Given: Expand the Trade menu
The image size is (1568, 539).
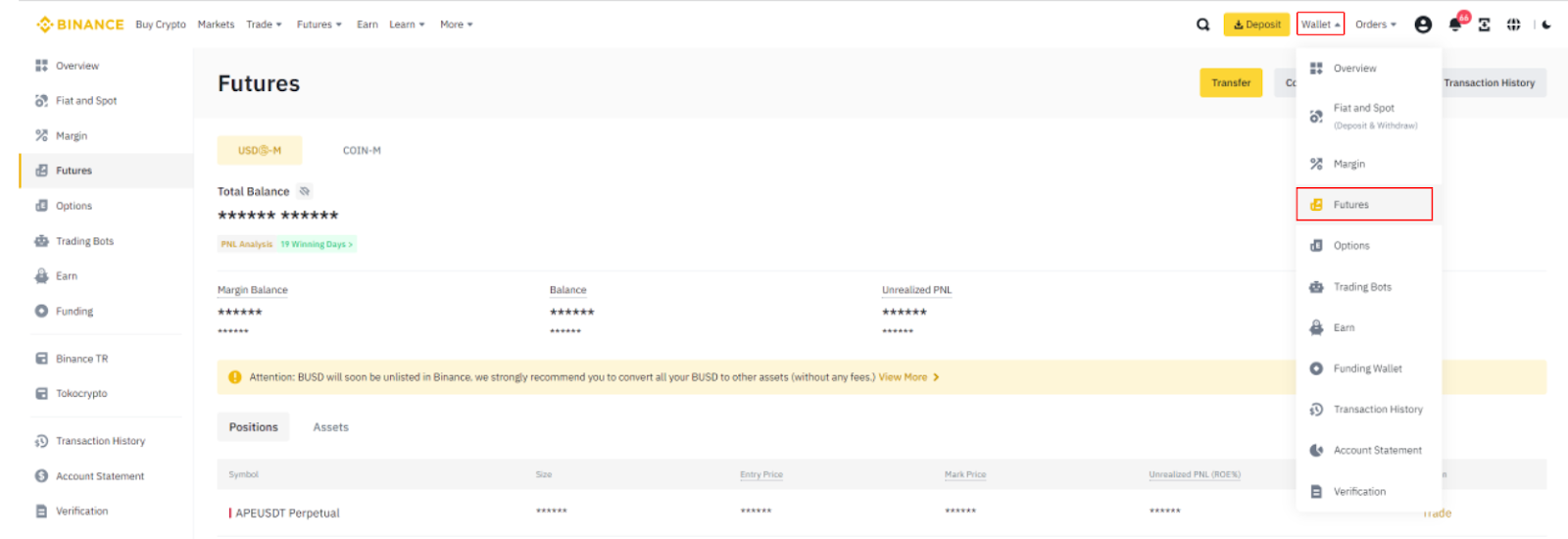Looking at the screenshot, I should pos(264,24).
